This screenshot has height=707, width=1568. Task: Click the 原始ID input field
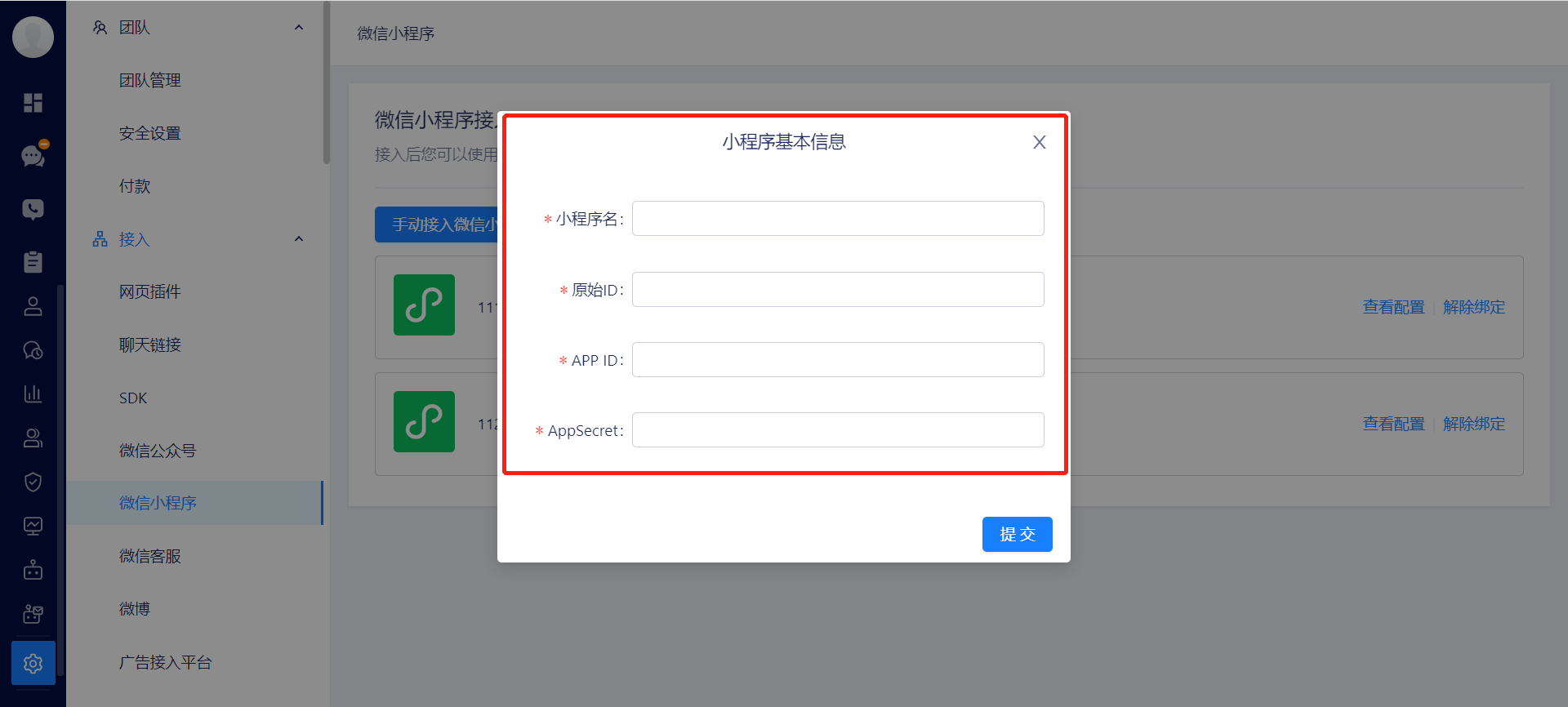point(838,290)
